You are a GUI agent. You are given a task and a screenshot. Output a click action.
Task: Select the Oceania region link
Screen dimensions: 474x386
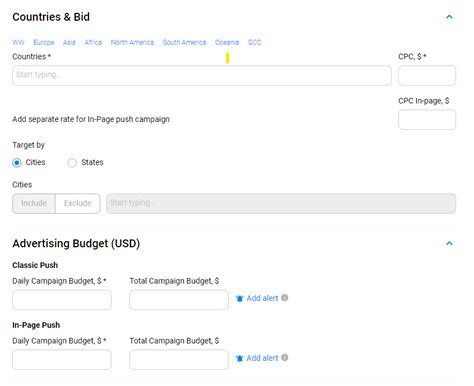(227, 42)
